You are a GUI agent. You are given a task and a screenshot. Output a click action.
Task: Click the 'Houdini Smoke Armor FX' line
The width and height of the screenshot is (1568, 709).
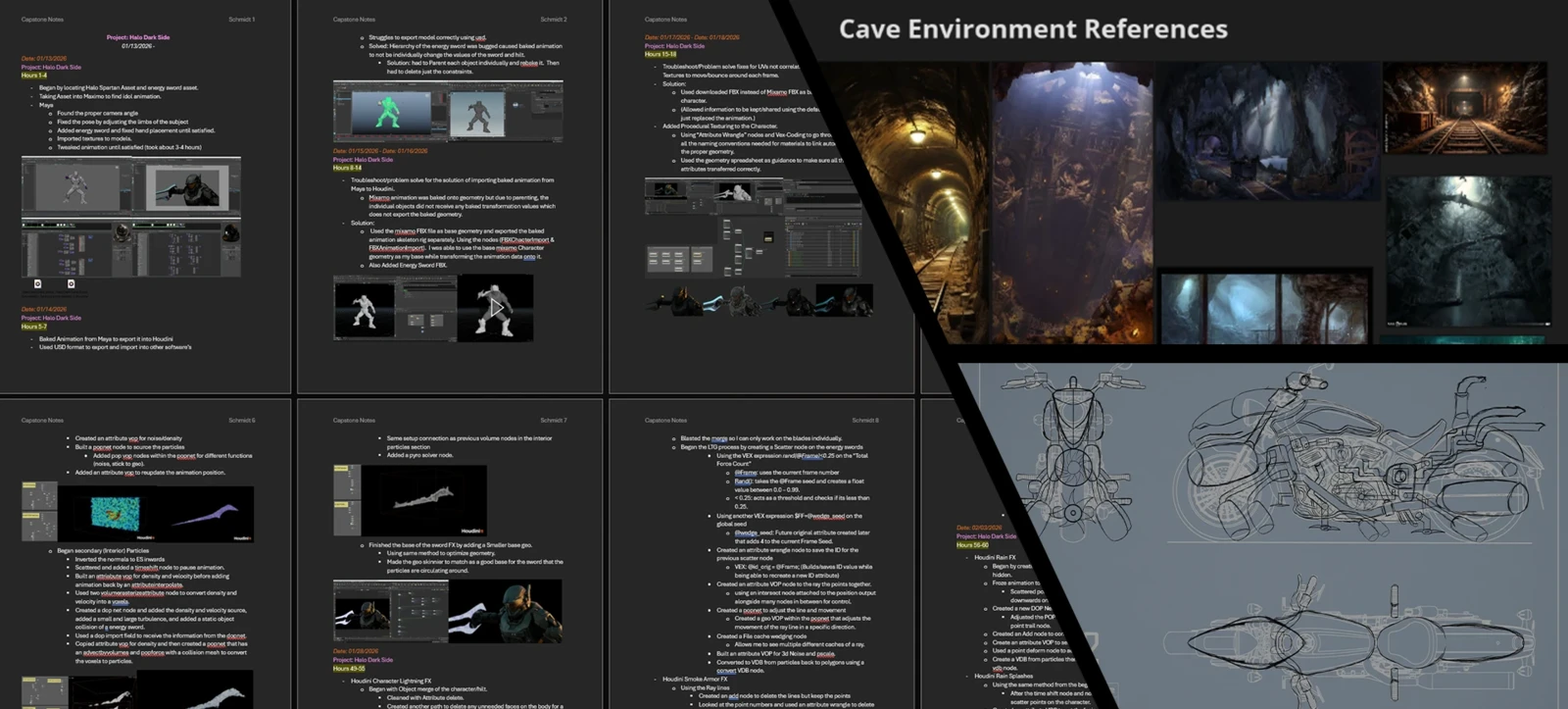coord(695,679)
